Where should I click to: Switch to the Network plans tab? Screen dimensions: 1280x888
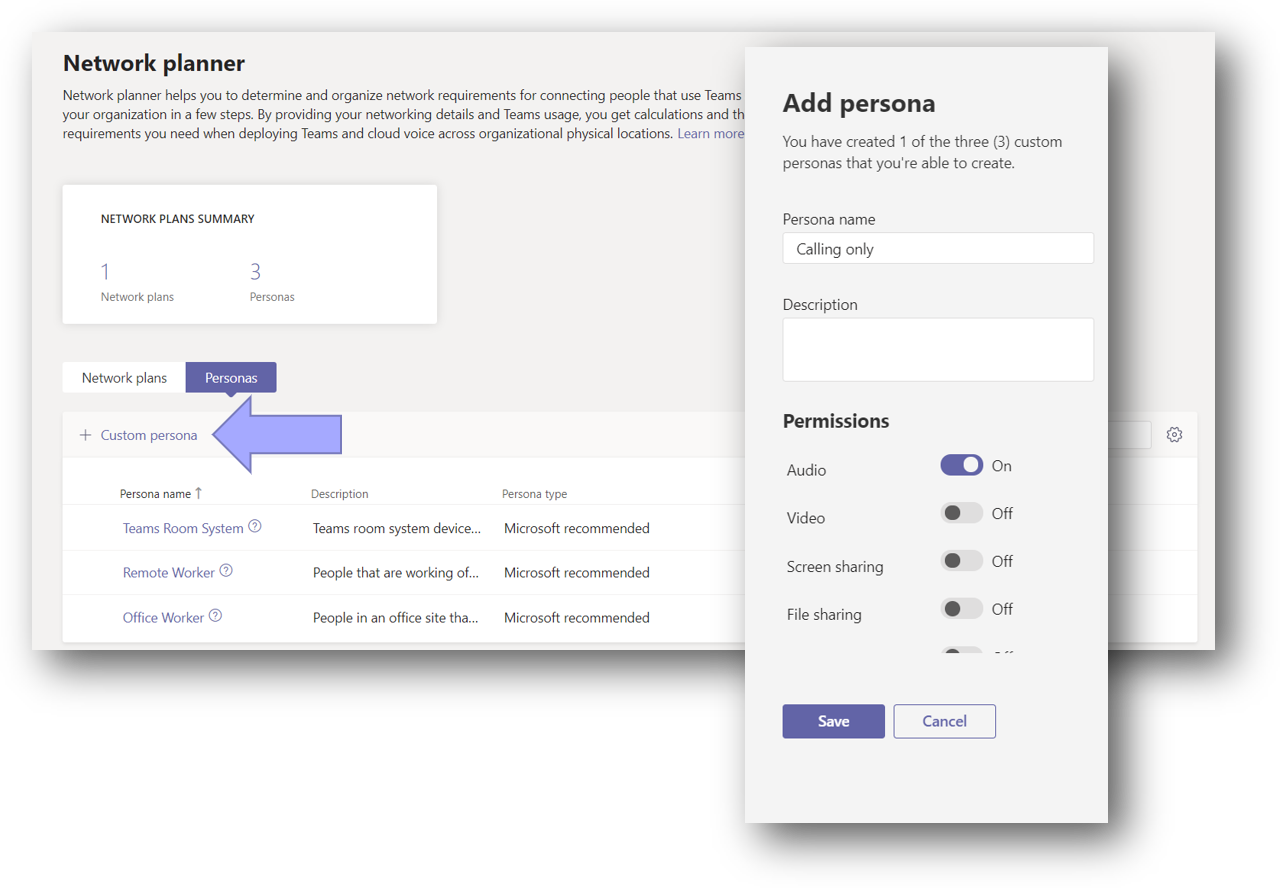[x=123, y=377]
